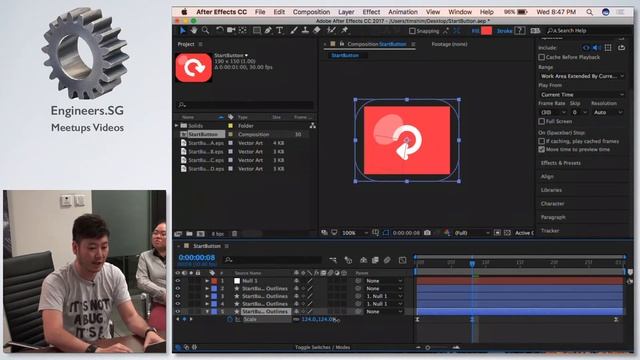
Task: Check If caching, play cached frames
Action: (542, 141)
